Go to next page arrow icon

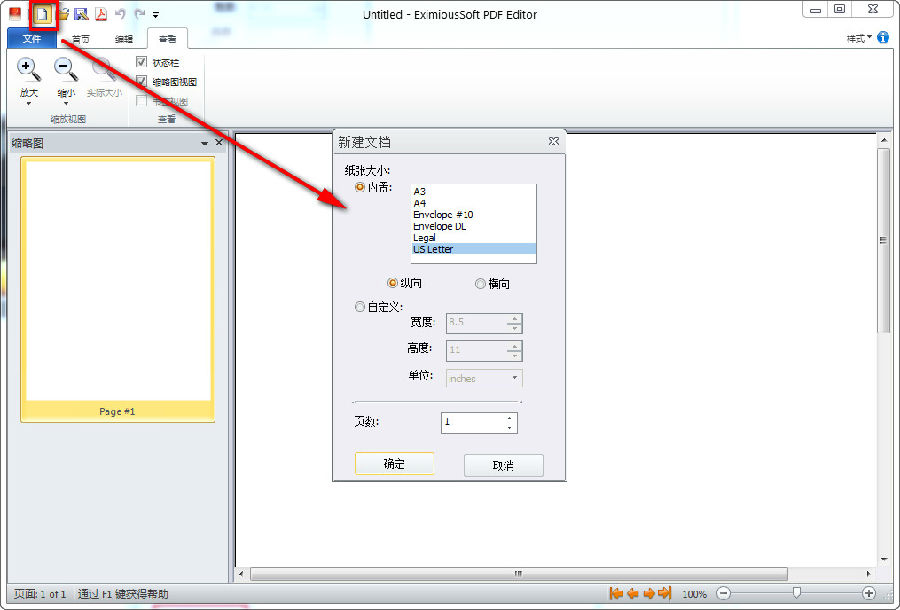(649, 593)
